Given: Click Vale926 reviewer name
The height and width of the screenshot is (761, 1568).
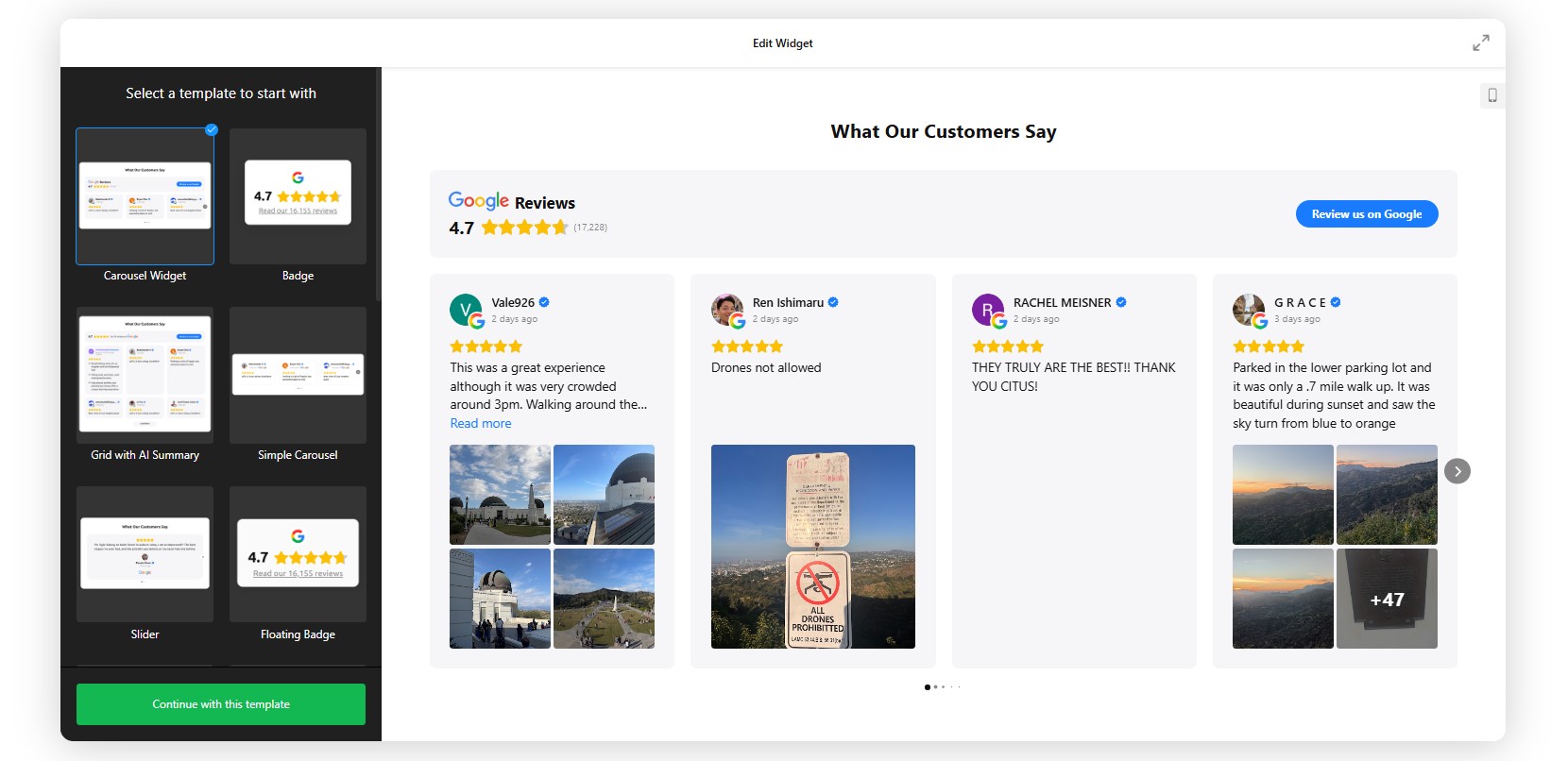Looking at the screenshot, I should tap(513, 303).
